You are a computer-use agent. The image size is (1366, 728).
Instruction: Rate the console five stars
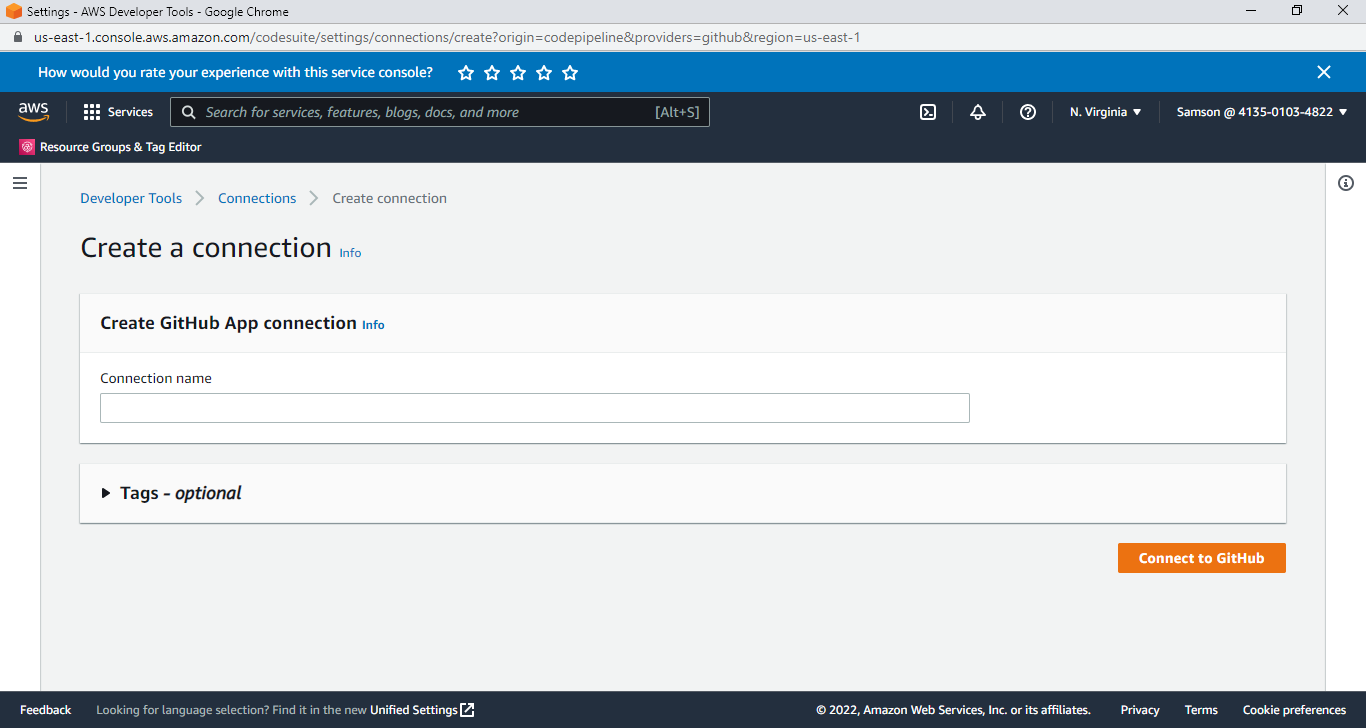570,73
